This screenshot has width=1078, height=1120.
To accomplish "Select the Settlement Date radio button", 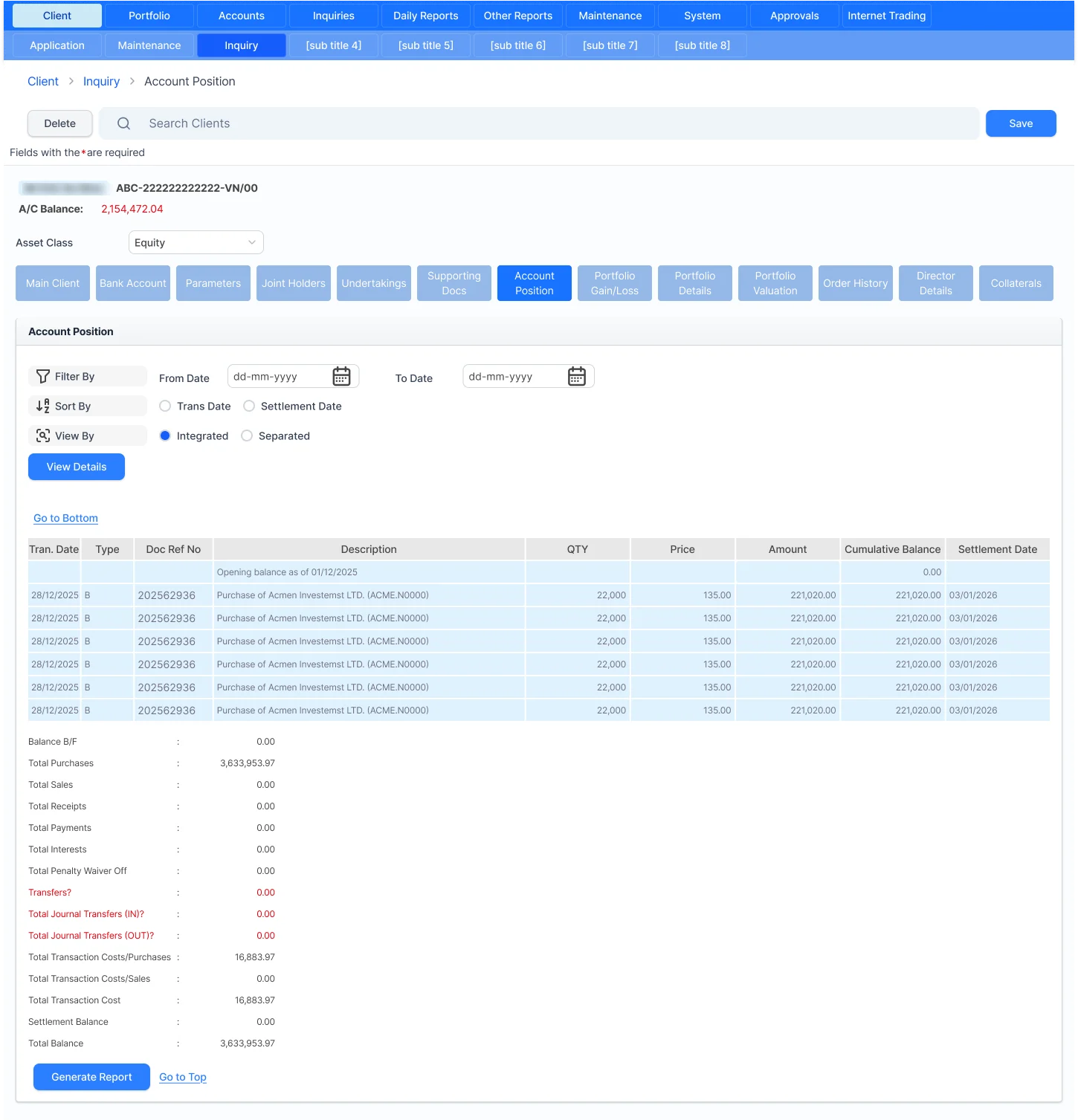I will coord(249,406).
